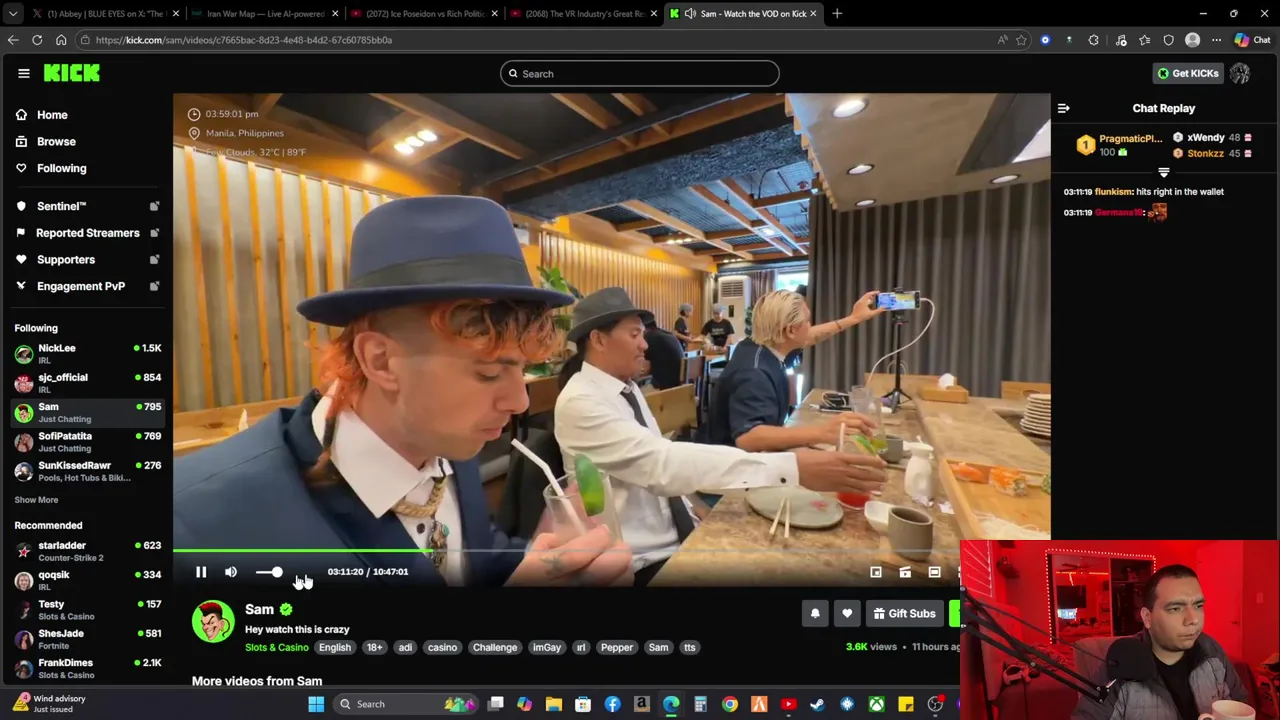This screenshot has height=720, width=1280.
Task: Toggle the heart follow button for Sam
Action: [847, 614]
